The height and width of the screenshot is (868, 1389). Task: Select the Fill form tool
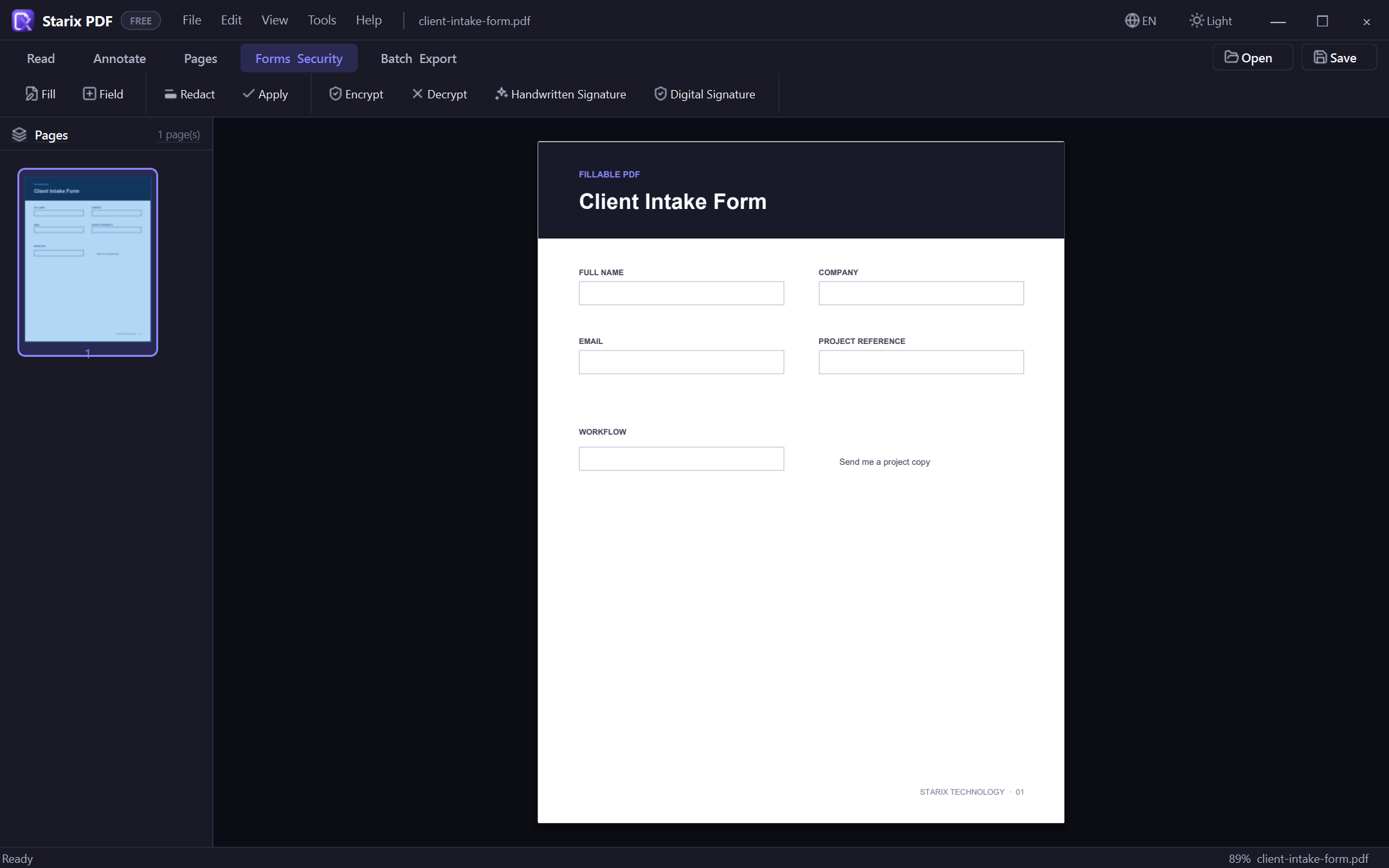click(x=41, y=94)
